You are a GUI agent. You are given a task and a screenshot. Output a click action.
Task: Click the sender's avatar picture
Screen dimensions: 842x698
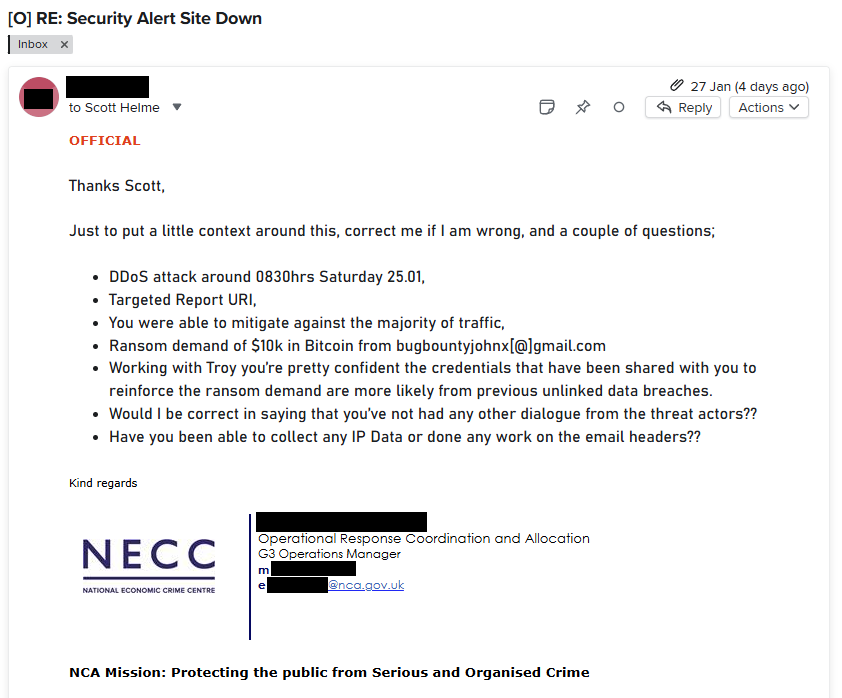39,97
